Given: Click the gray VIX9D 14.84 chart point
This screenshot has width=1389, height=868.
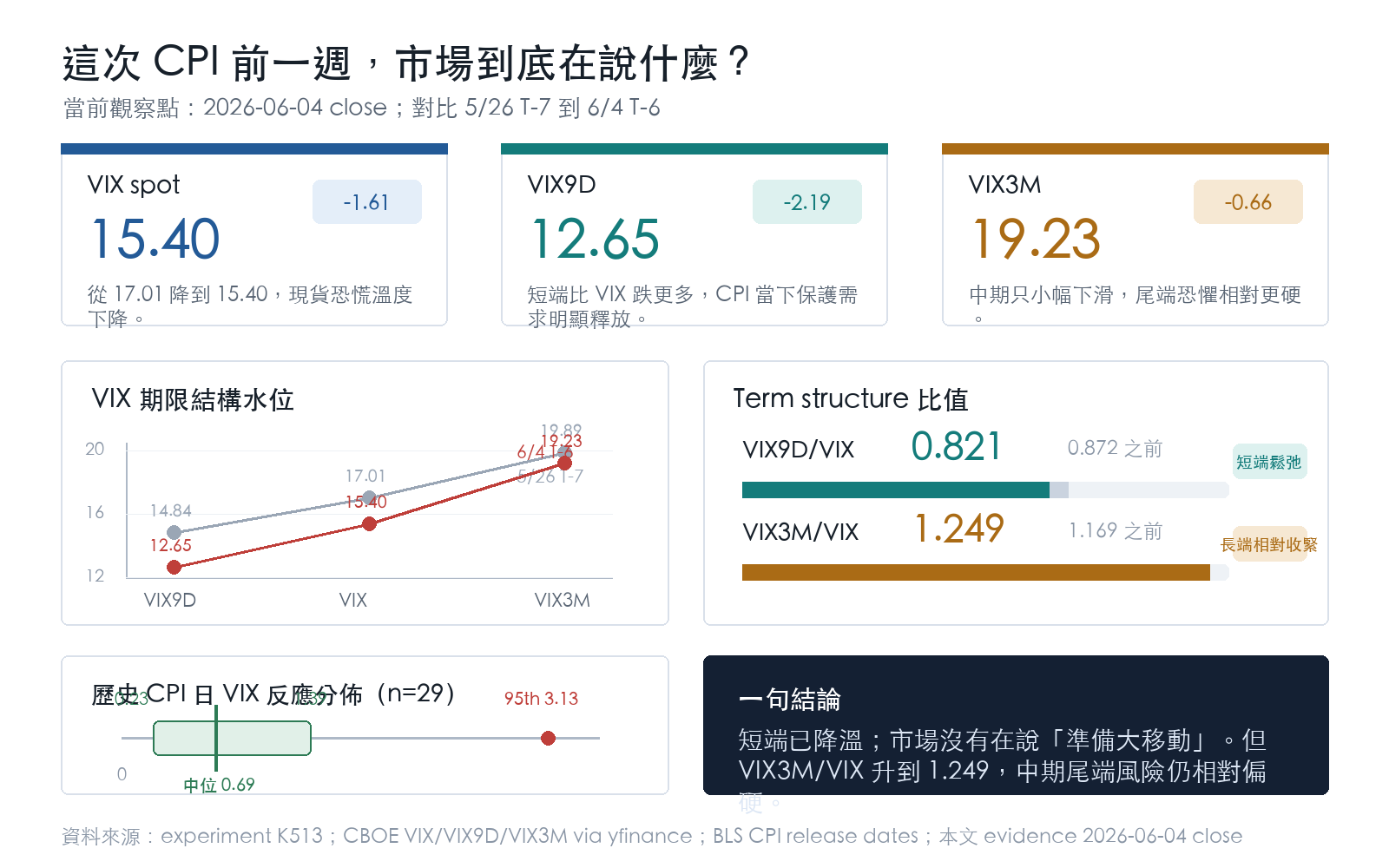Looking at the screenshot, I should (x=174, y=532).
